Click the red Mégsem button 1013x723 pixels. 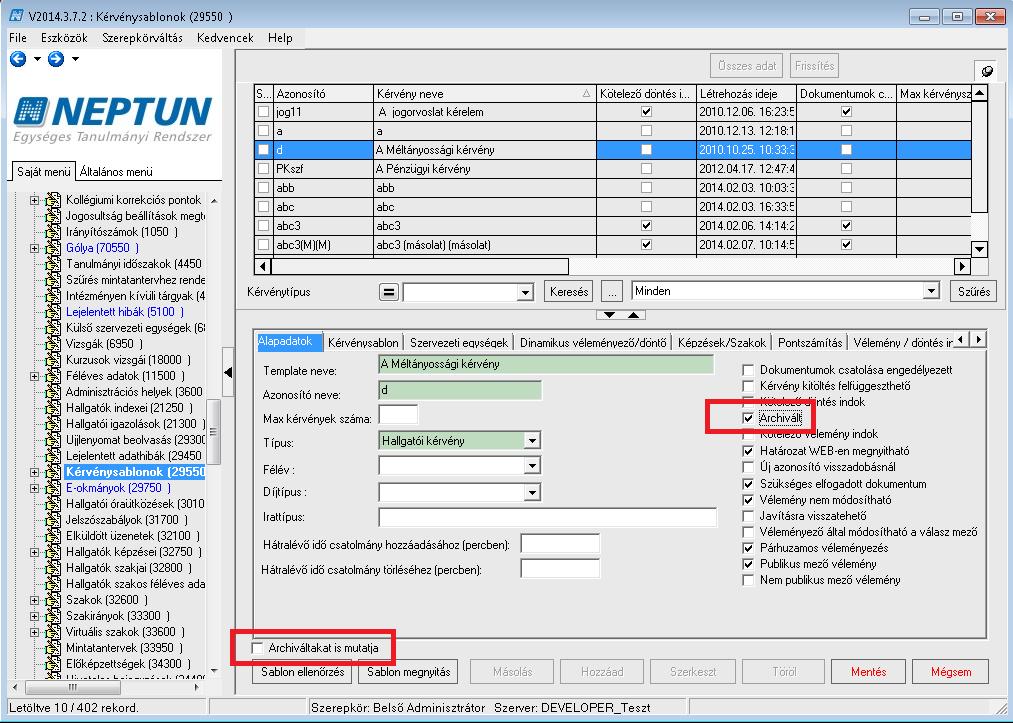click(x=950, y=672)
